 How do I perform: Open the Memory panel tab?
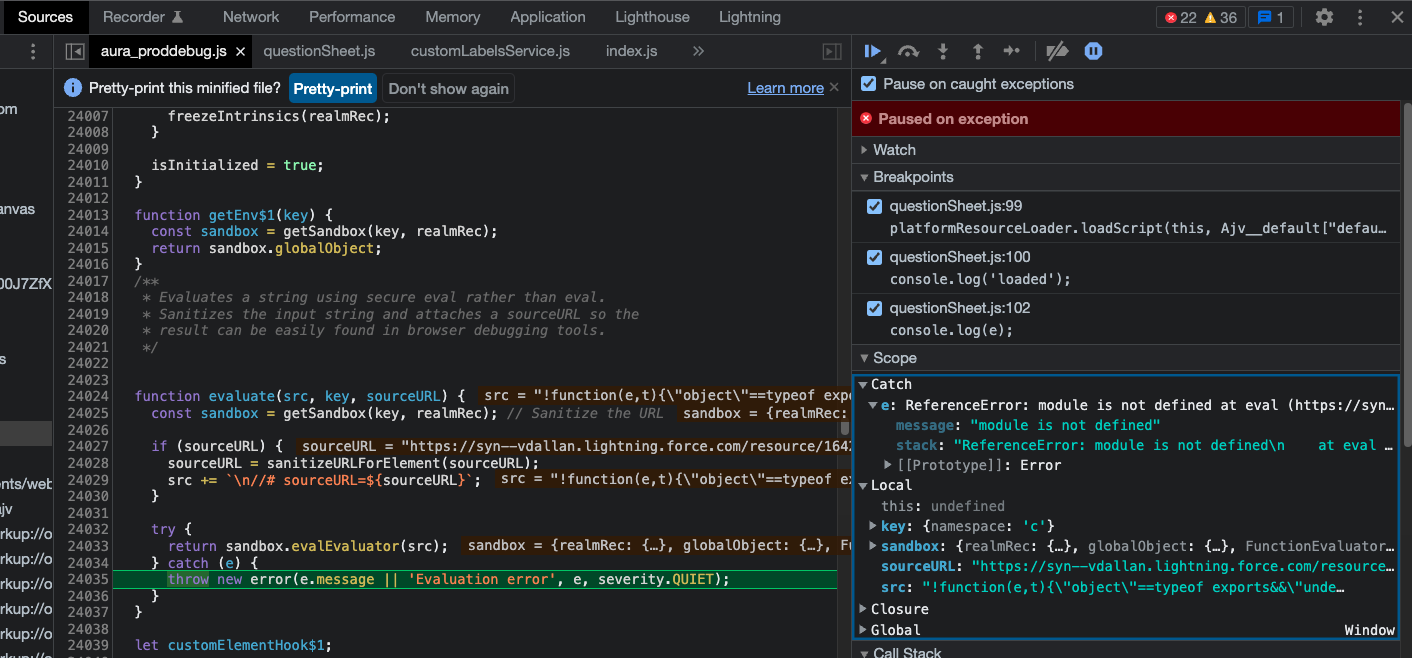(453, 17)
